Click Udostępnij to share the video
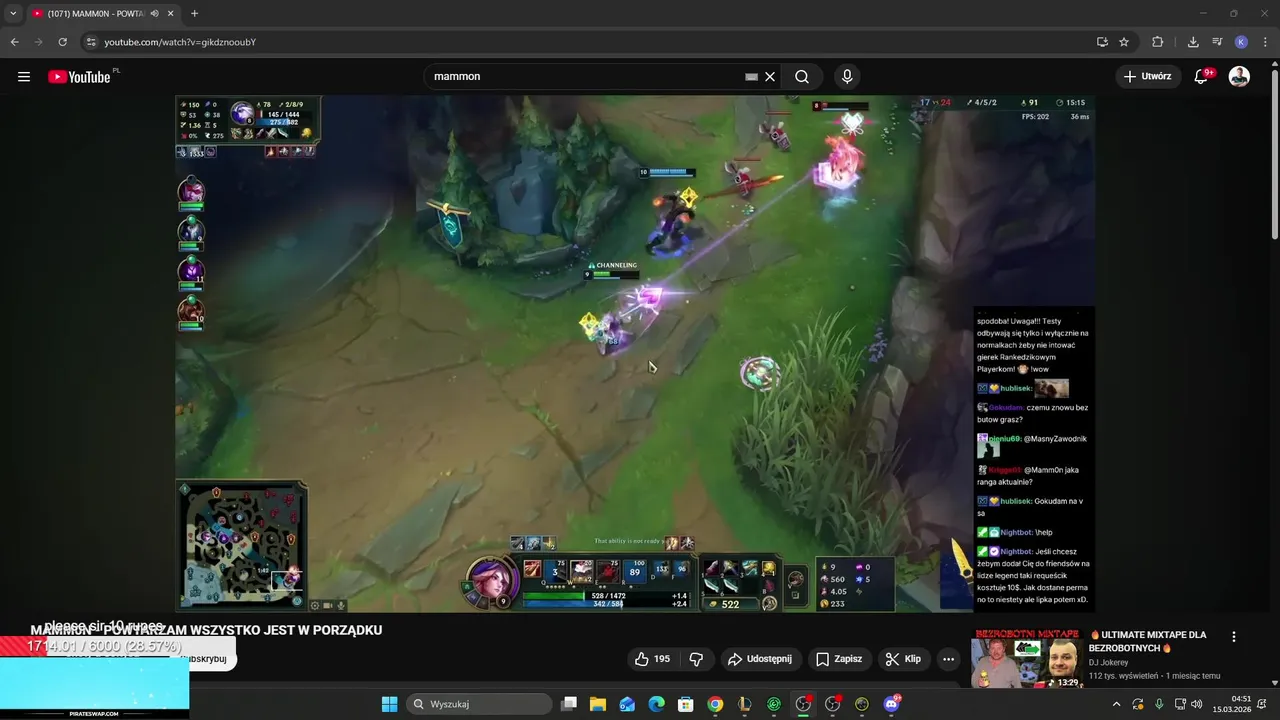 click(760, 659)
